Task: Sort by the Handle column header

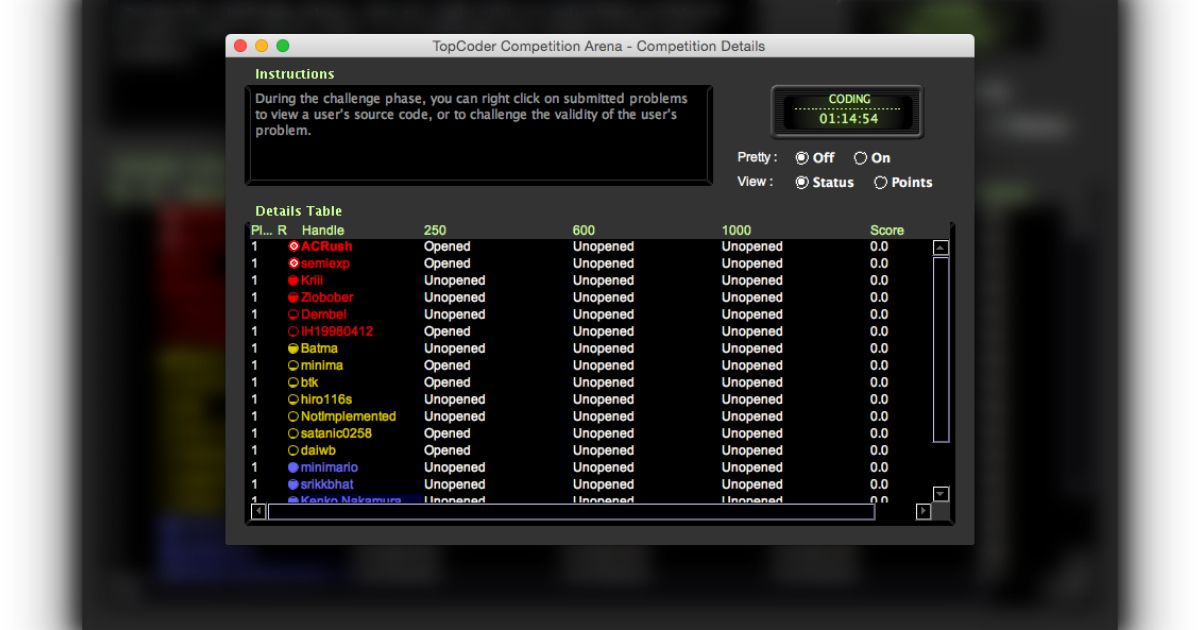Action: 322,230
